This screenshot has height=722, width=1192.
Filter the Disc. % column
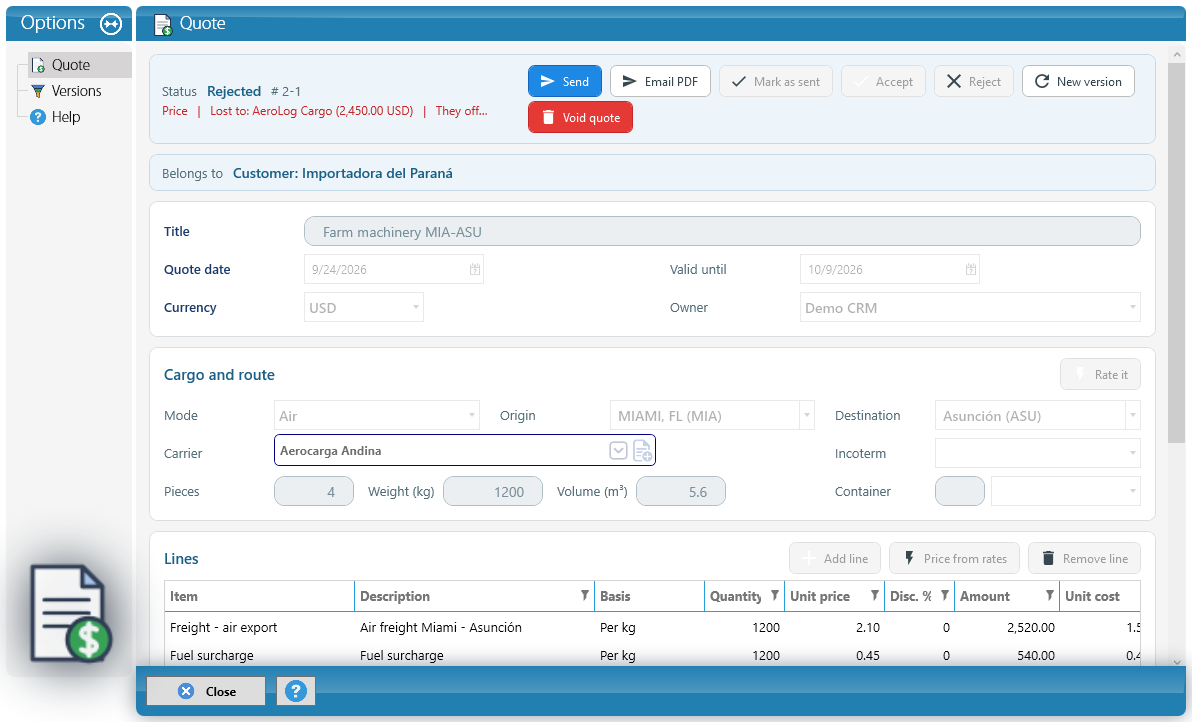[945, 596]
